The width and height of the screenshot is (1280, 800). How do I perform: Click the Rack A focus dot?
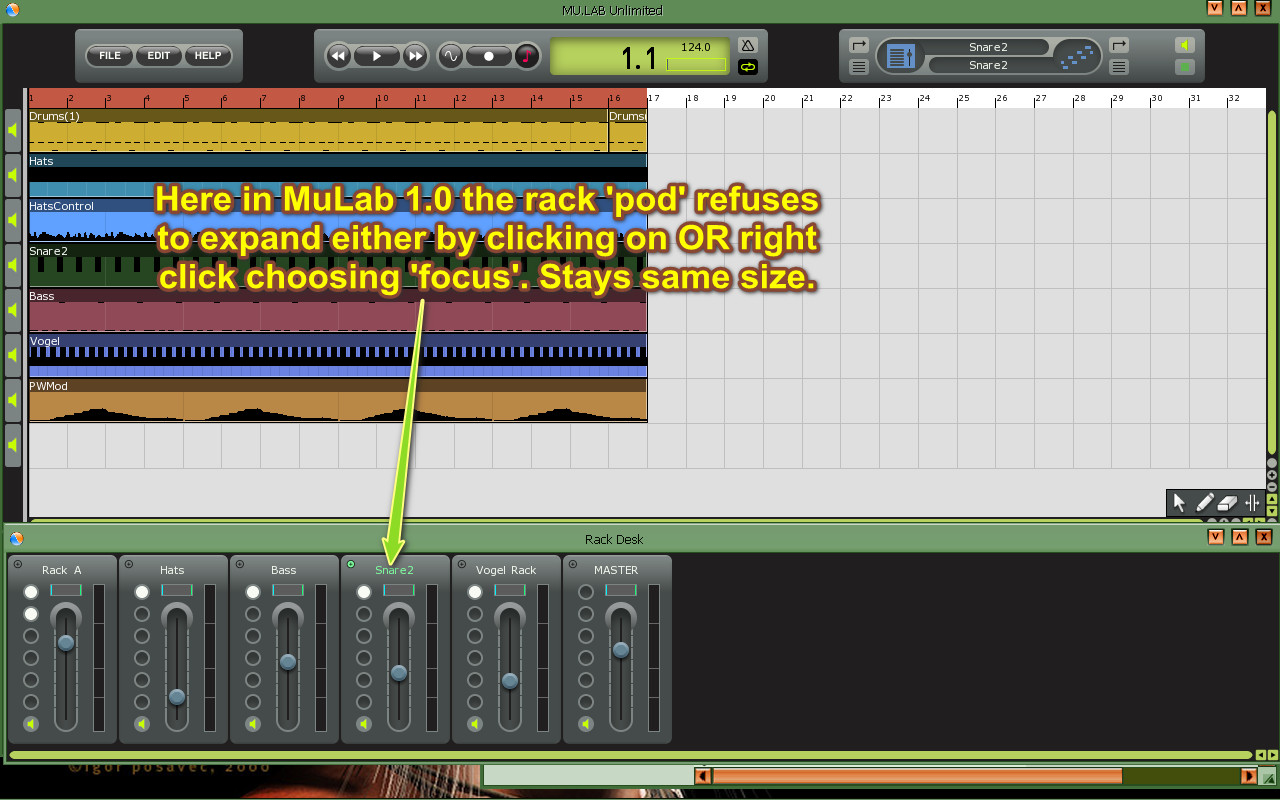tap(18, 565)
